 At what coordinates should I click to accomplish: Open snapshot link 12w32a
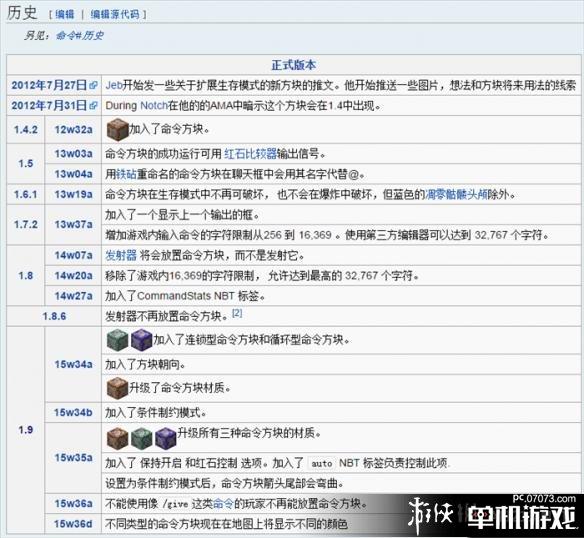pyautogui.click(x=73, y=130)
